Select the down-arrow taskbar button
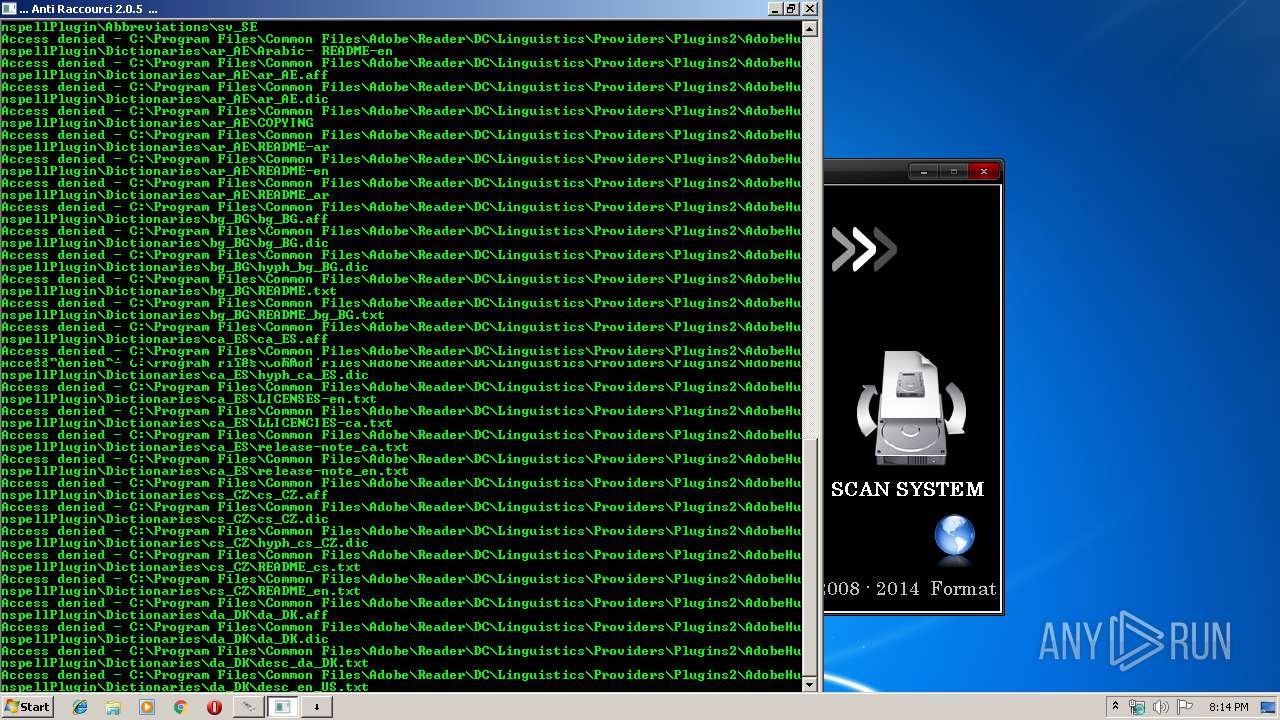 (316, 707)
